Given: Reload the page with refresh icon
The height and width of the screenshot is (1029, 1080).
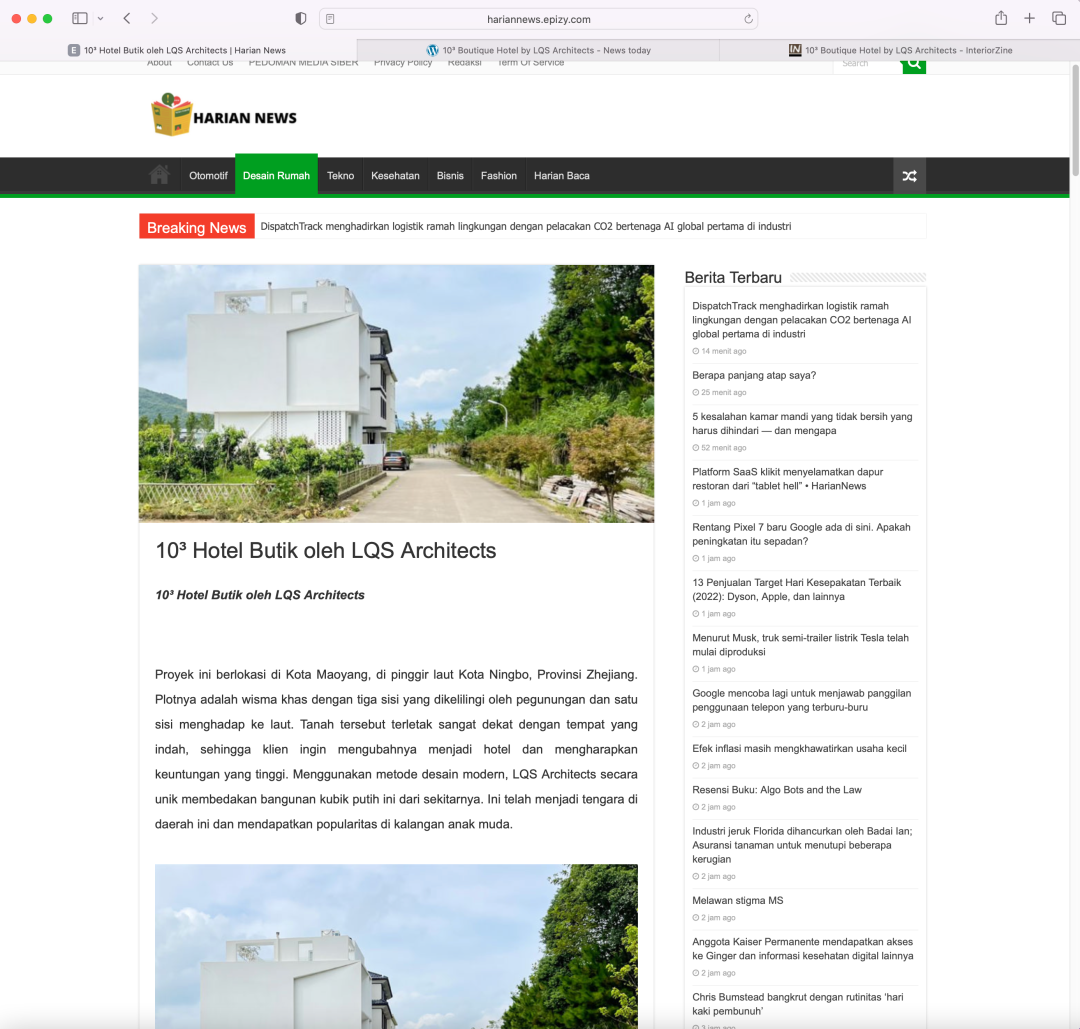Looking at the screenshot, I should 747,19.
